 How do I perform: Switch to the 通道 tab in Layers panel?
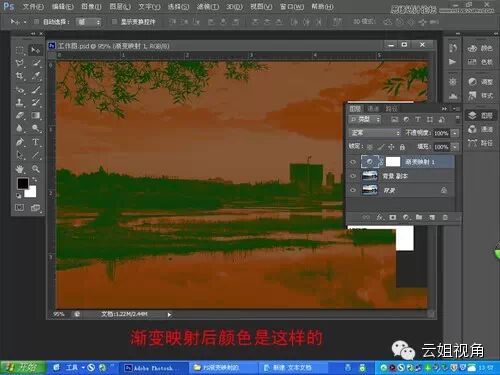click(x=373, y=109)
